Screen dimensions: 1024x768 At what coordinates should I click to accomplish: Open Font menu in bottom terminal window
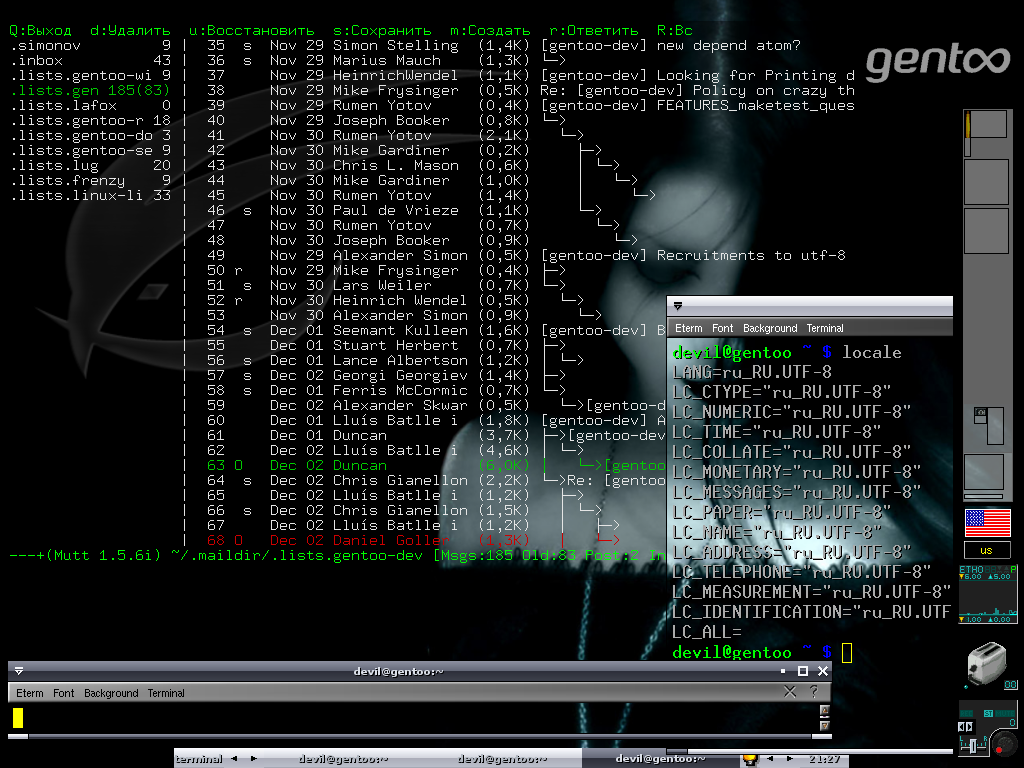[63, 693]
